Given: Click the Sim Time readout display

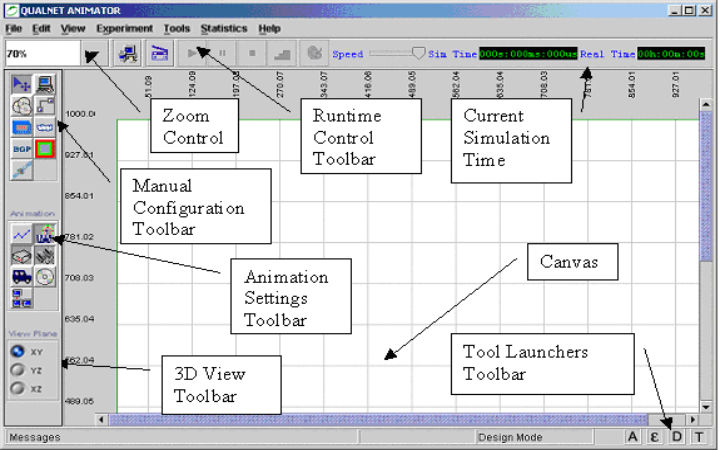Looking at the screenshot, I should click(528, 54).
